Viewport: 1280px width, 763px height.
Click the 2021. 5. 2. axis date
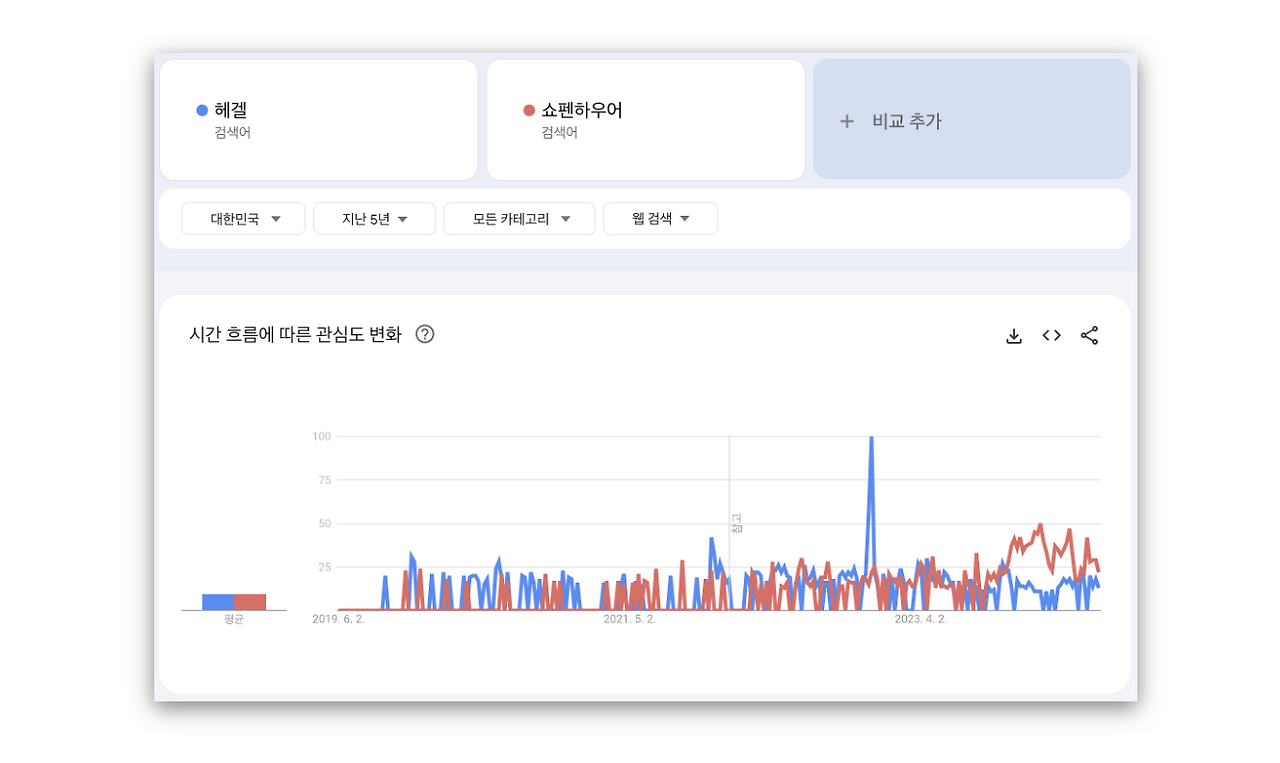[x=629, y=619]
